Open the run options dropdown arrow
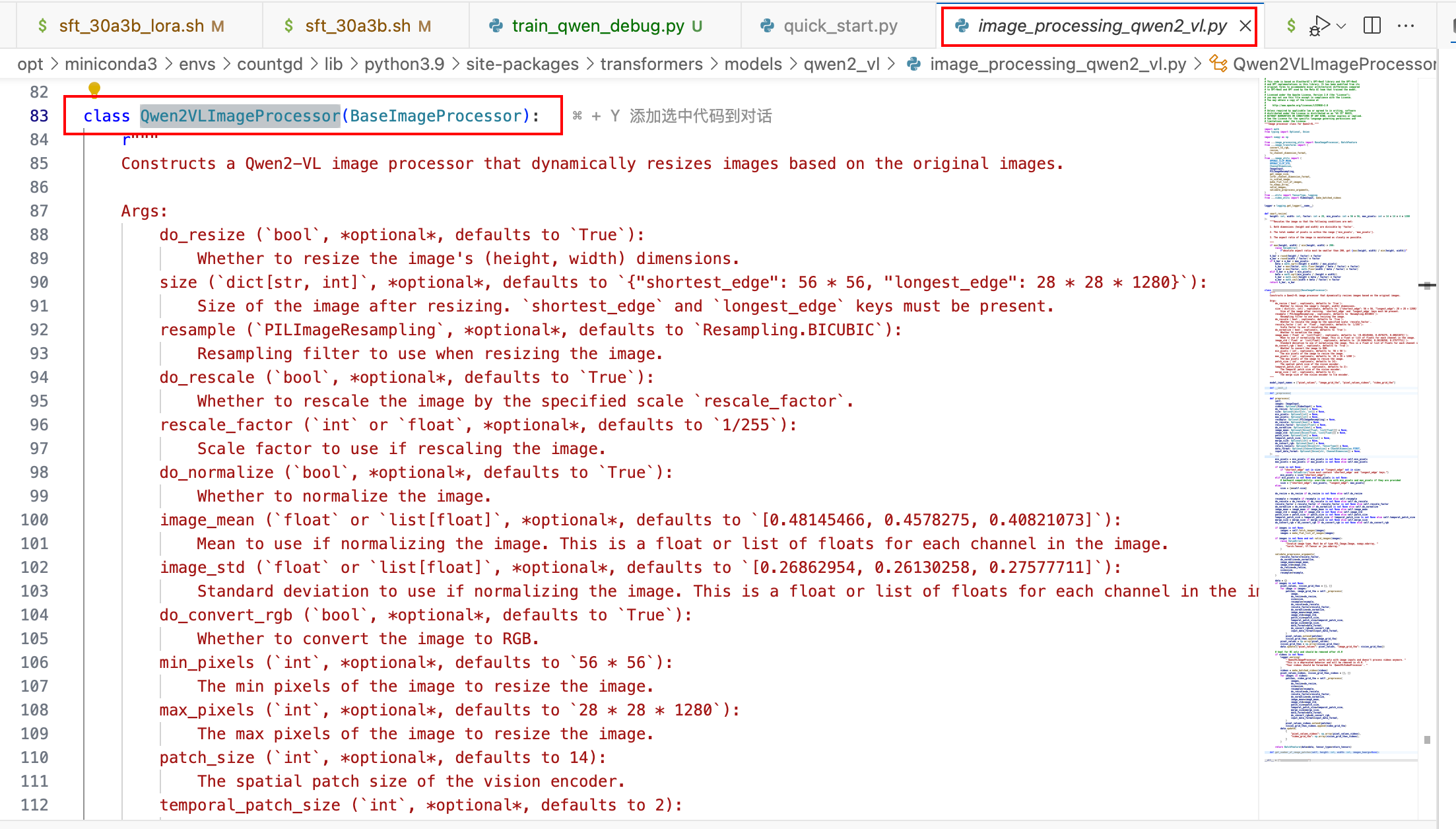 coord(1341,26)
